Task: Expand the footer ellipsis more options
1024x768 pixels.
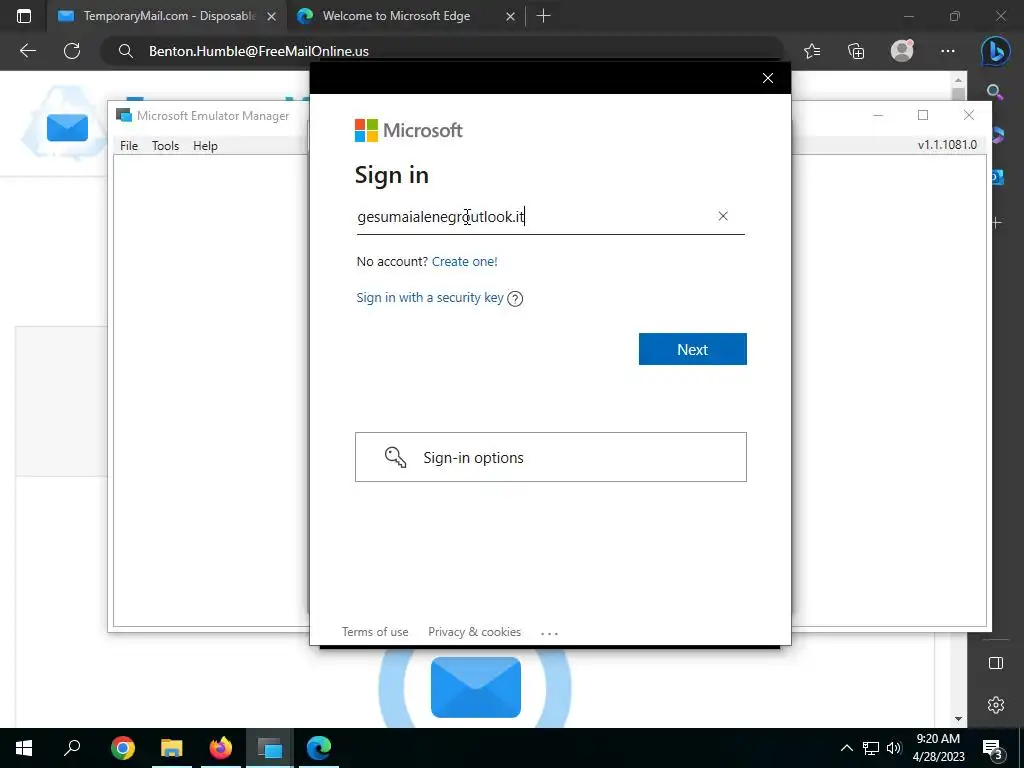Action: click(x=549, y=633)
